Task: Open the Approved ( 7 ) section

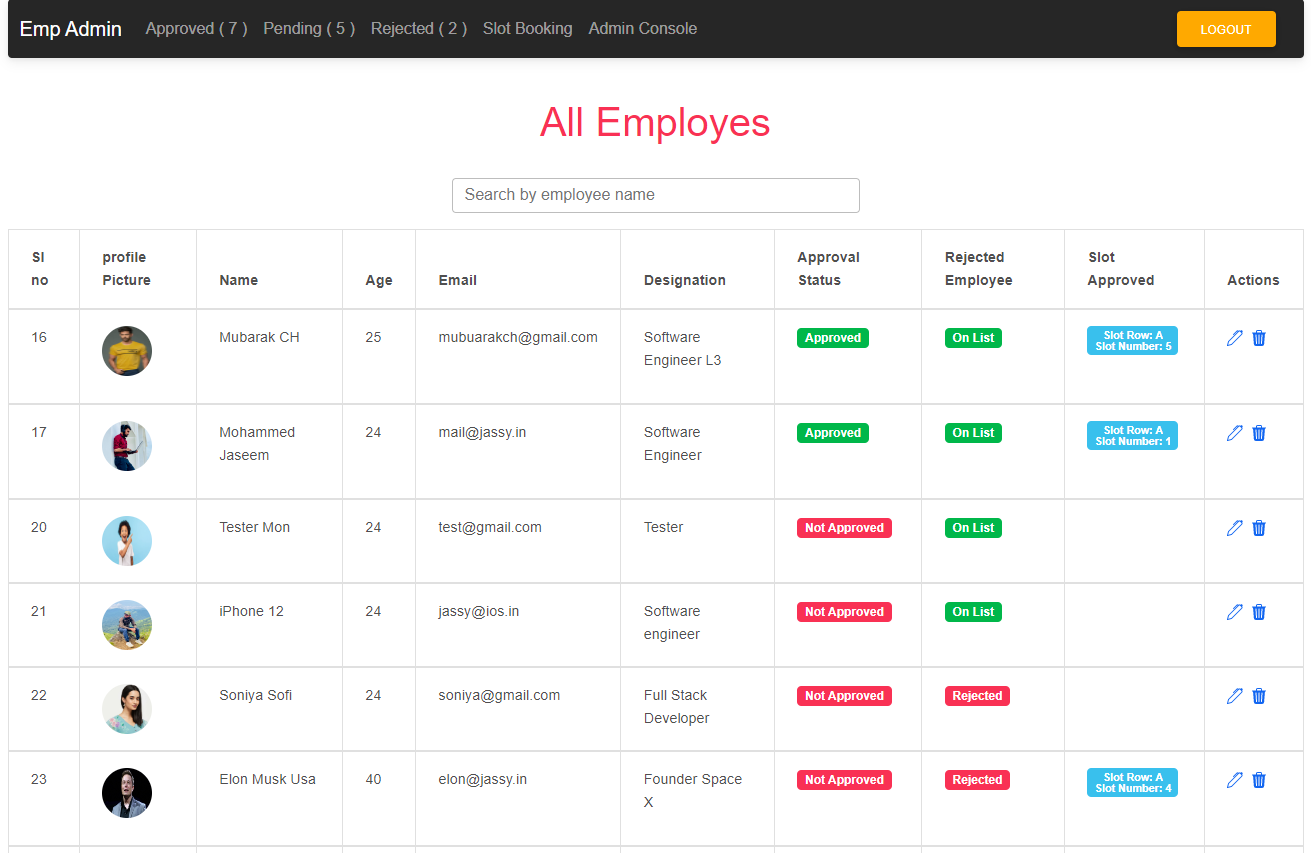Action: tap(196, 28)
